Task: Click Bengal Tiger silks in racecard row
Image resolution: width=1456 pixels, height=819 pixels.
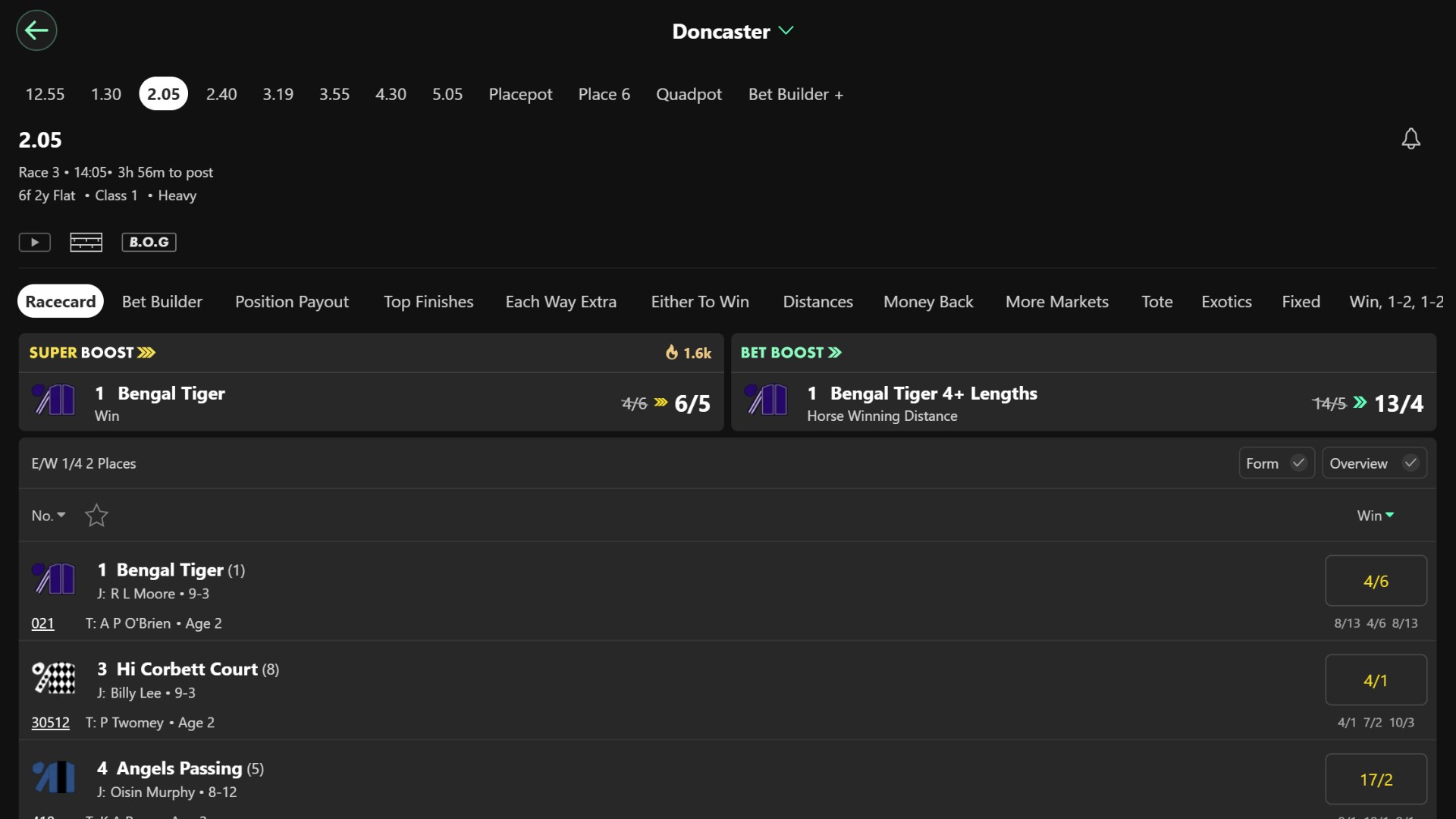Action: point(53,579)
